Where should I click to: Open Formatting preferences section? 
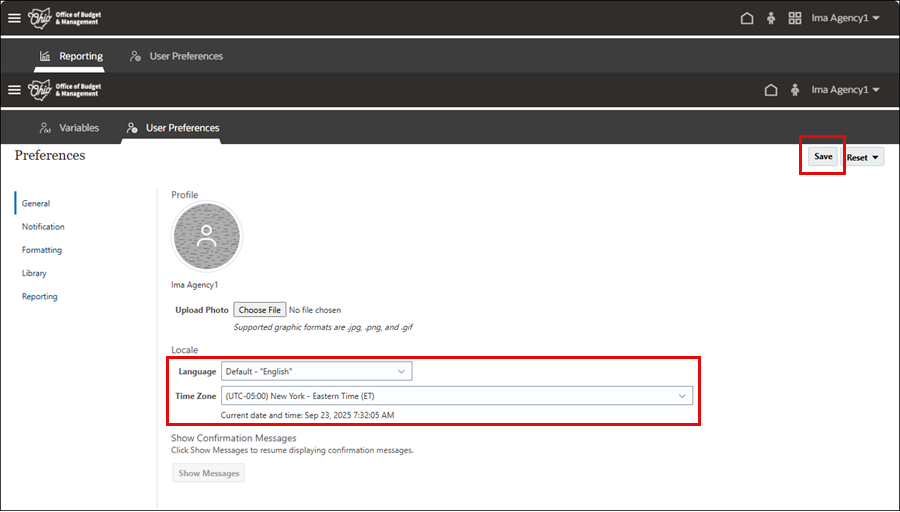point(42,250)
